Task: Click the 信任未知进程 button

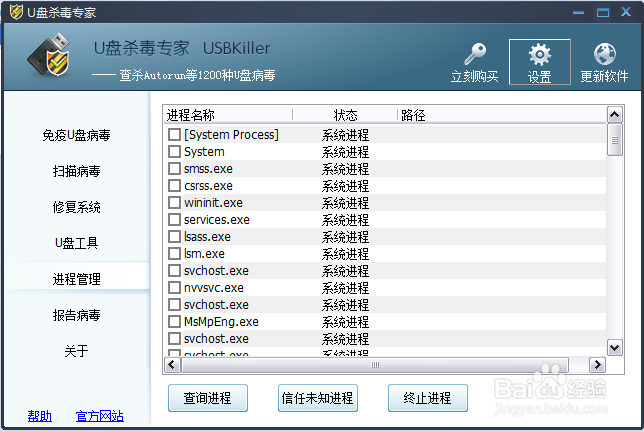Action: pos(317,398)
